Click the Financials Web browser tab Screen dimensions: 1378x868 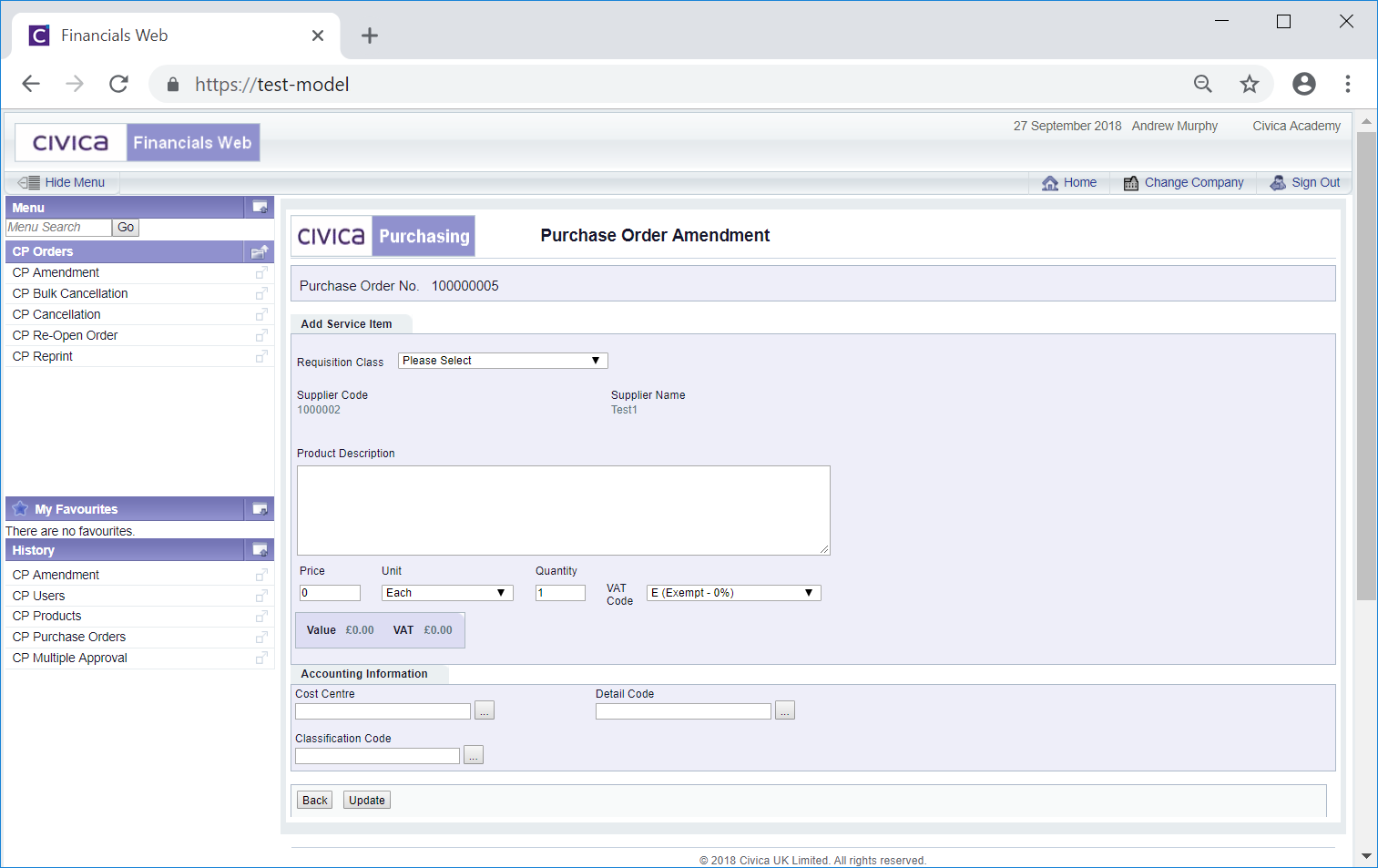[176, 36]
